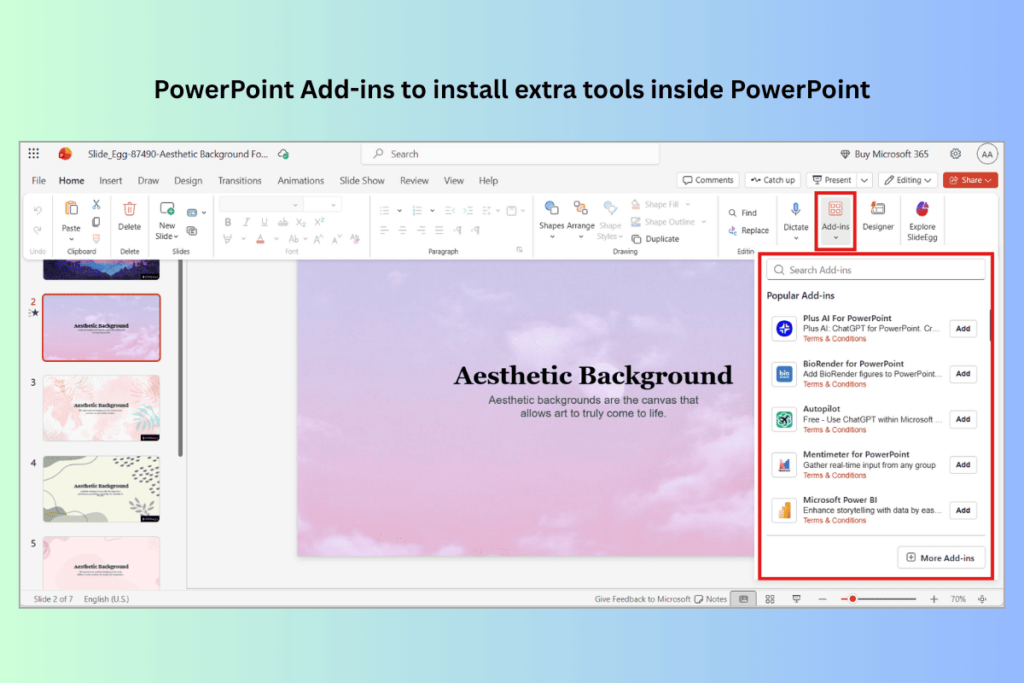This screenshot has height=683, width=1024.
Task: Toggle Bold formatting
Action: [228, 222]
